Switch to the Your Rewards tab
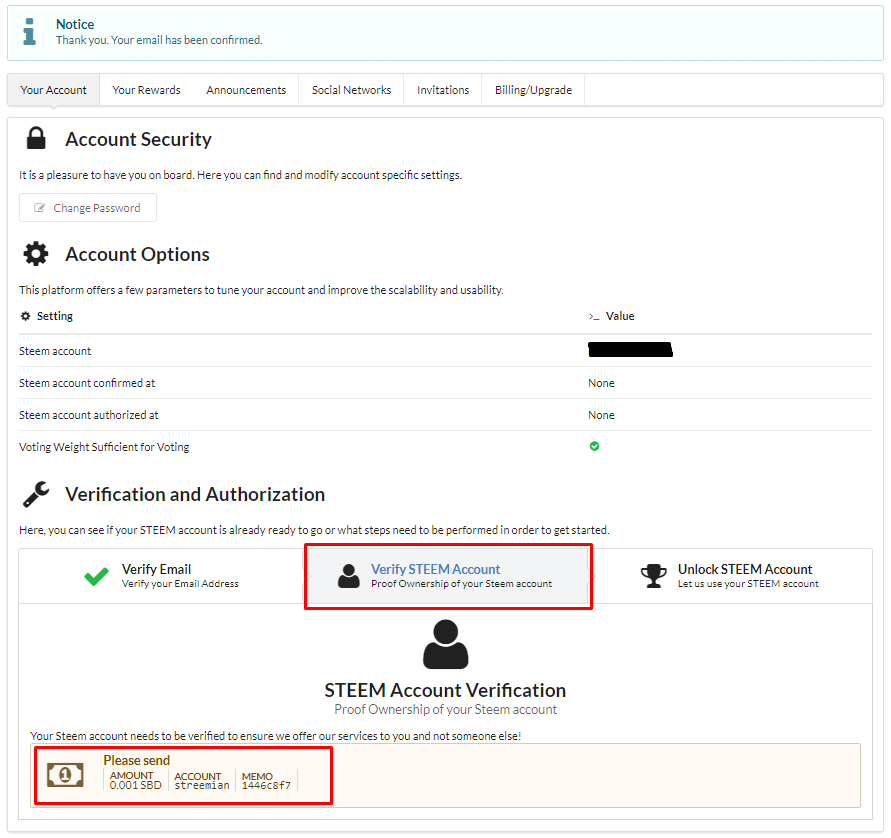891x838 pixels. click(x=146, y=90)
